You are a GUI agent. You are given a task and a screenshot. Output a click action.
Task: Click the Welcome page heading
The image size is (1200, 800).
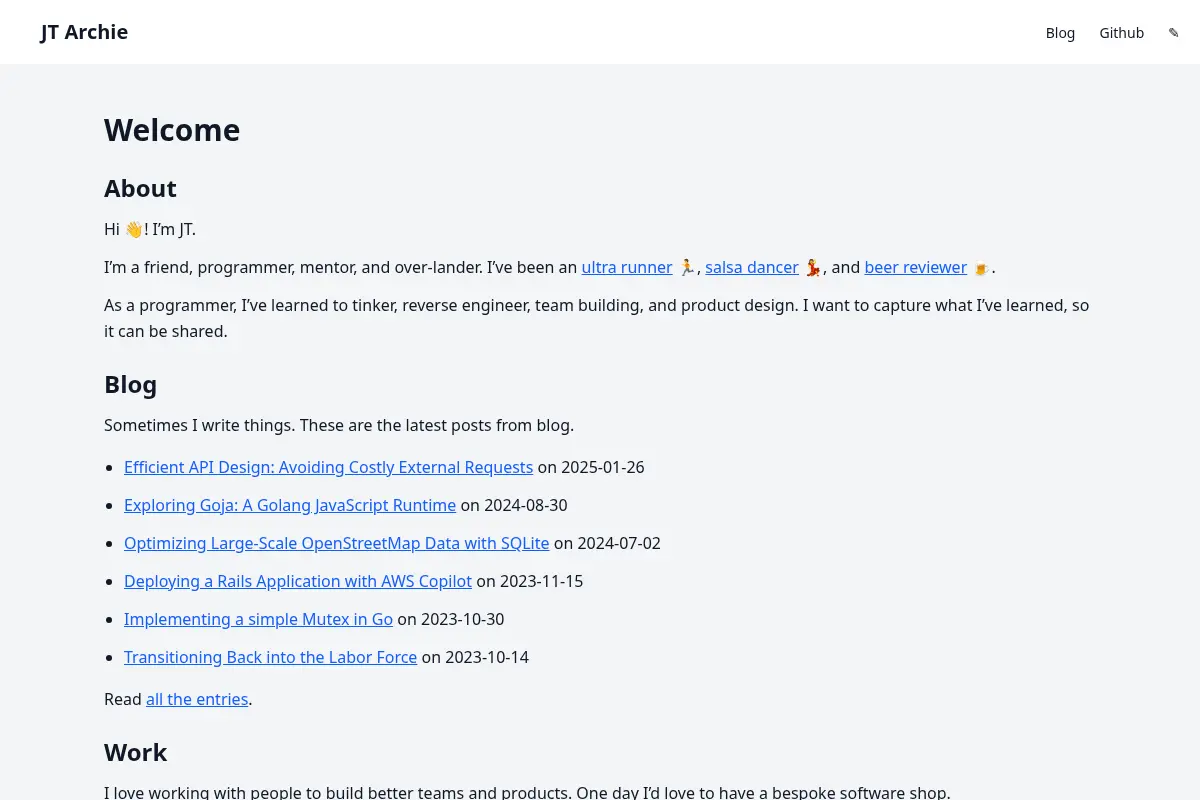pos(172,130)
